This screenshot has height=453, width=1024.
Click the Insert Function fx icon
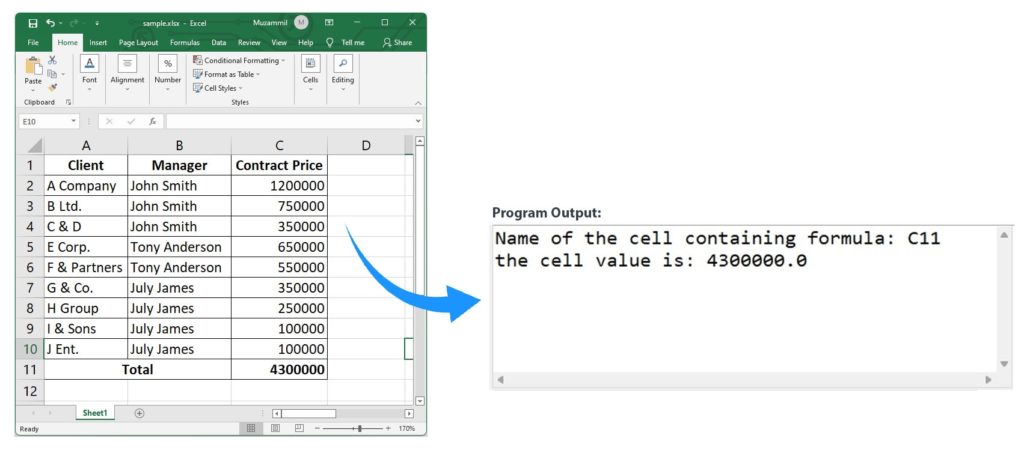tap(153, 121)
